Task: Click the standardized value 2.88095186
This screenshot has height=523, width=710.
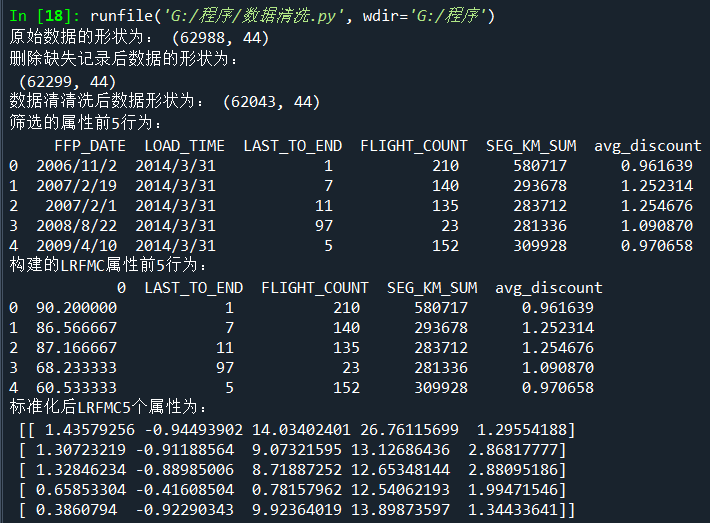Action: (513, 470)
